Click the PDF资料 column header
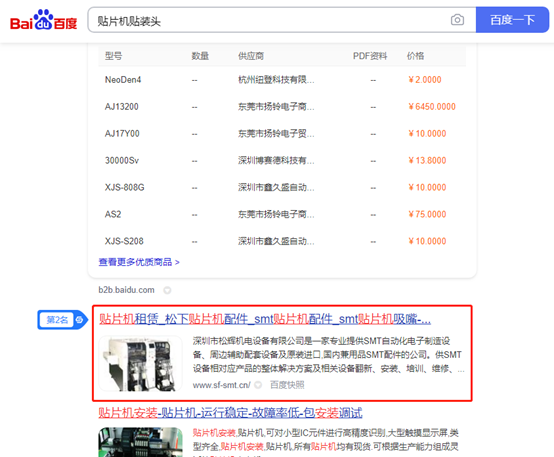The image size is (554, 457). (x=370, y=56)
